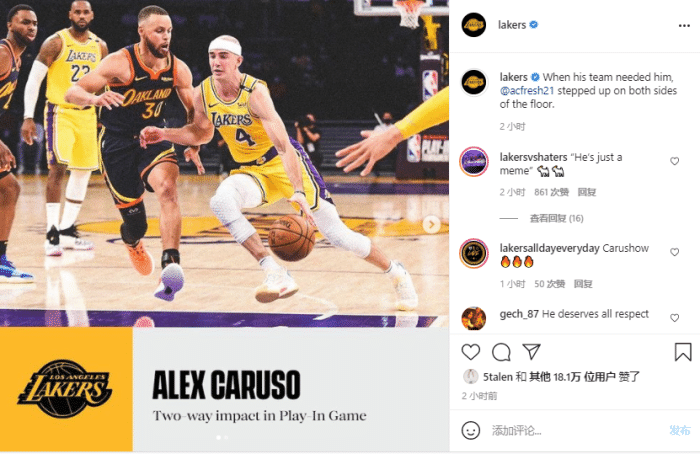The height and width of the screenshot is (454, 700).
Task: Like the lakersvshaters comment
Action: tap(675, 161)
